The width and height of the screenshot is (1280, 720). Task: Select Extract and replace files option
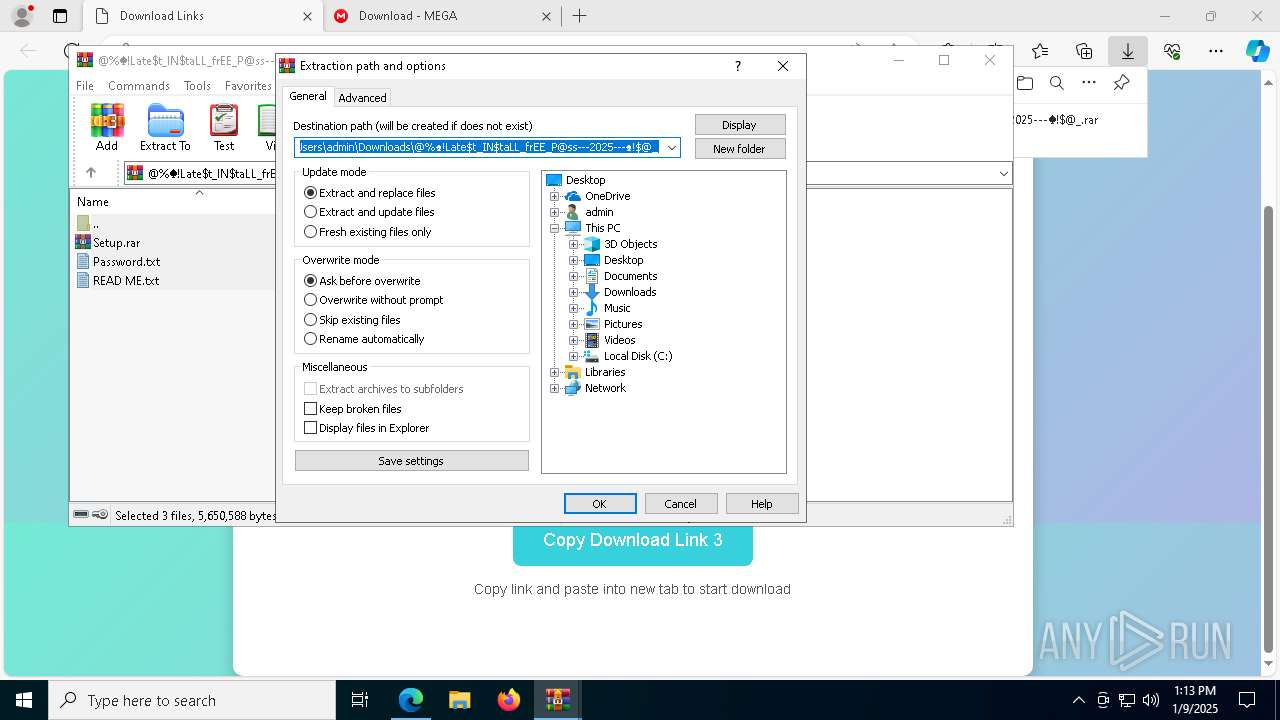click(370, 193)
